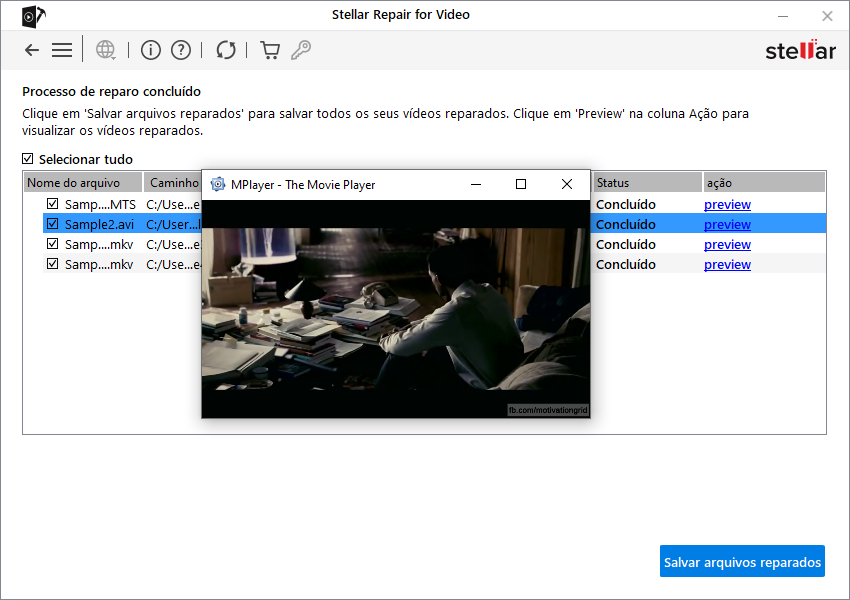
Task: Click the back arrow icon
Action: (32, 50)
